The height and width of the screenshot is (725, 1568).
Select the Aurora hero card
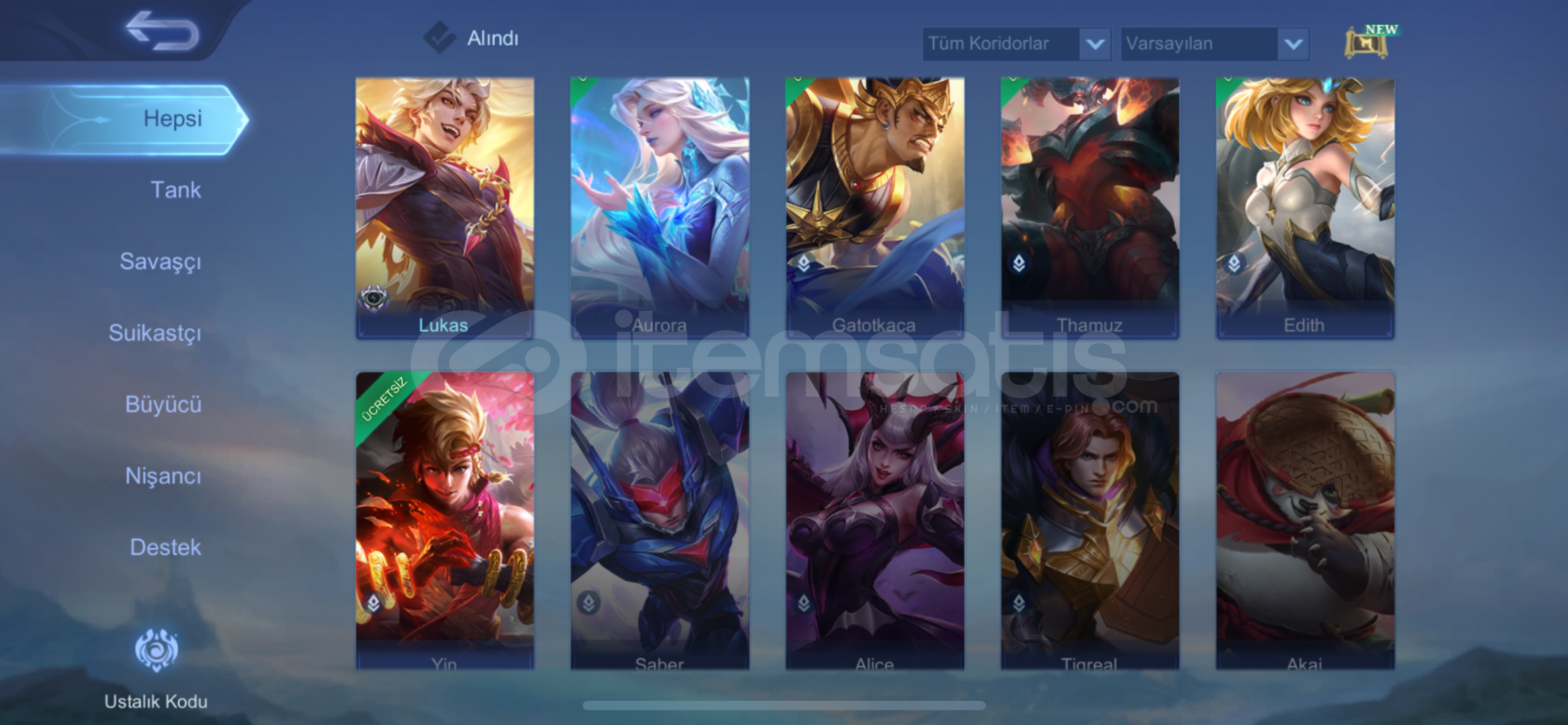click(x=660, y=208)
